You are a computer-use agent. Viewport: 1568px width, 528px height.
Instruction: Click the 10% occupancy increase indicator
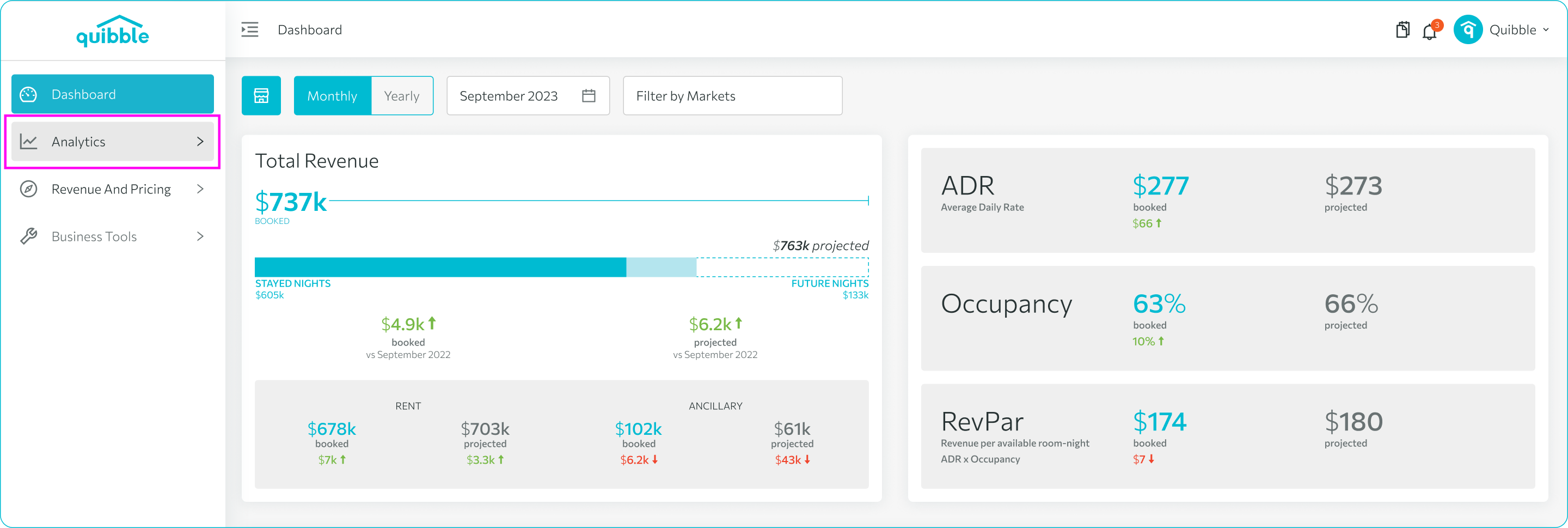tap(1148, 342)
